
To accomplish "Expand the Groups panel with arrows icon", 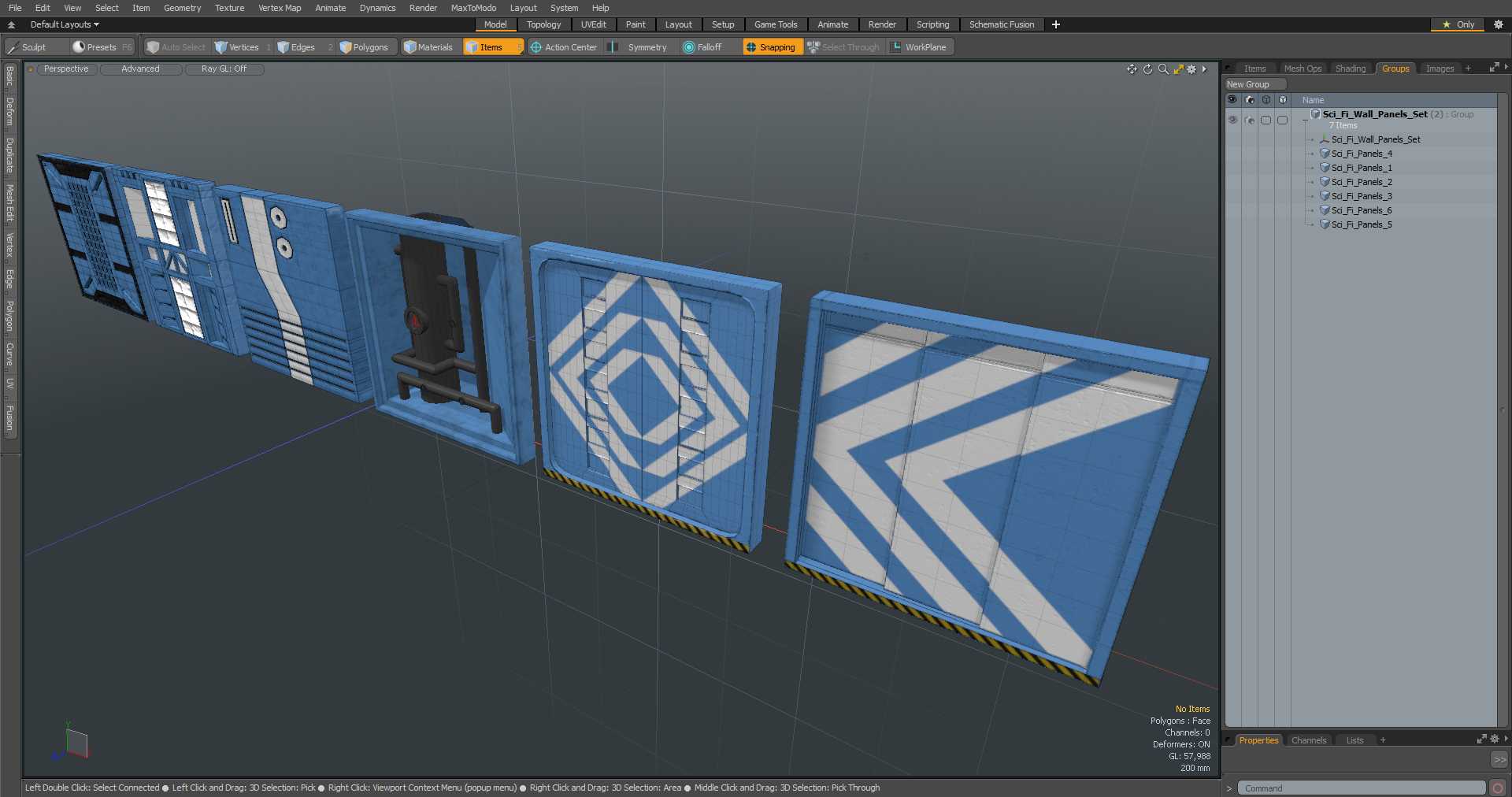I will pos(1494,68).
